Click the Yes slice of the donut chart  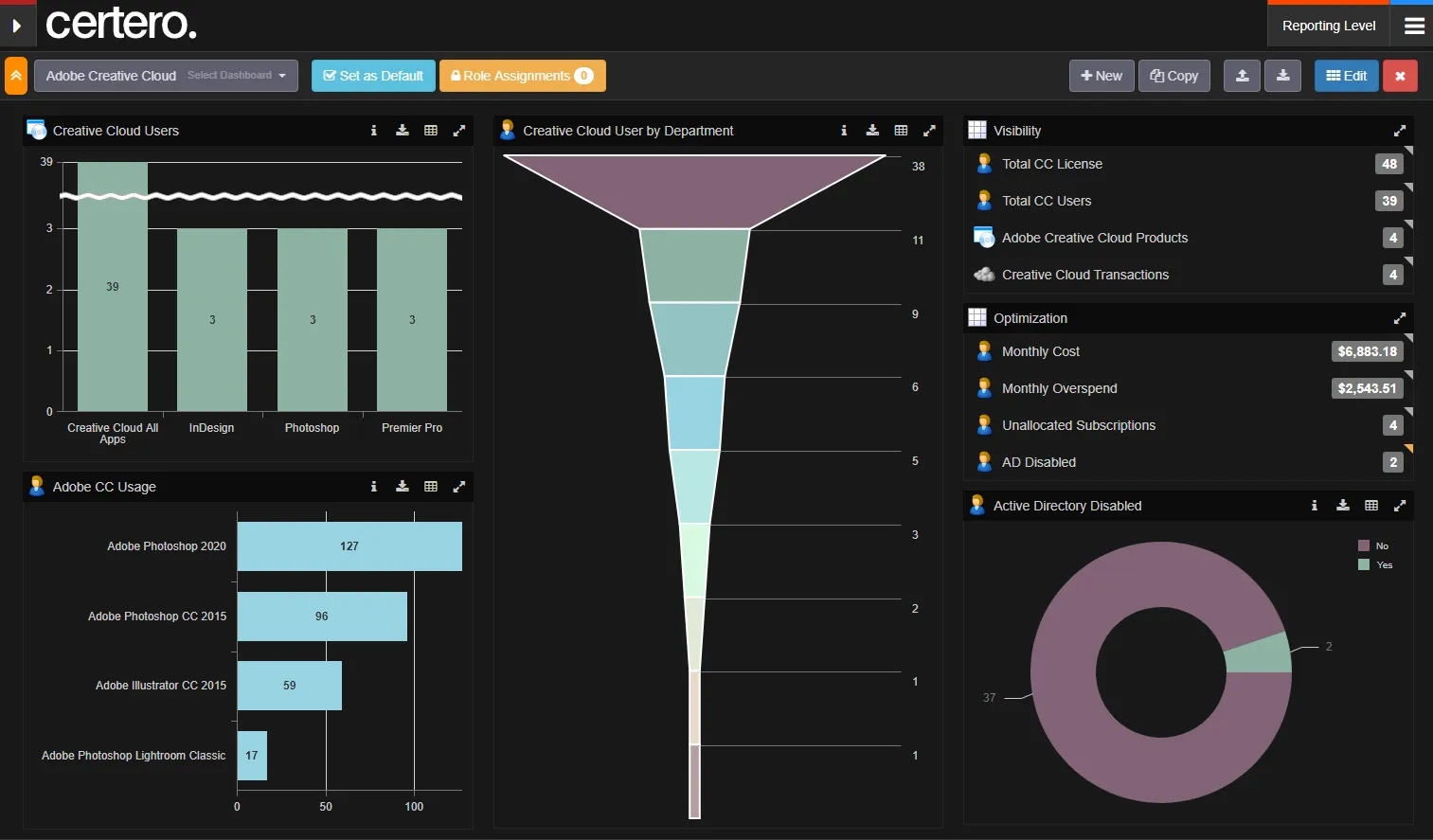(1259, 655)
